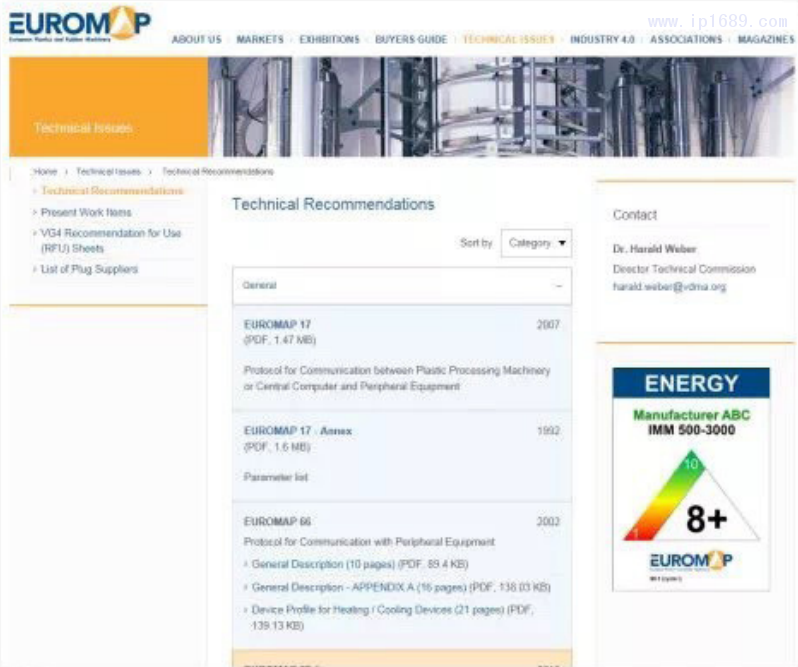Click Technical Issues in the breadcrumb
This screenshot has width=798, height=667.
pos(109,172)
